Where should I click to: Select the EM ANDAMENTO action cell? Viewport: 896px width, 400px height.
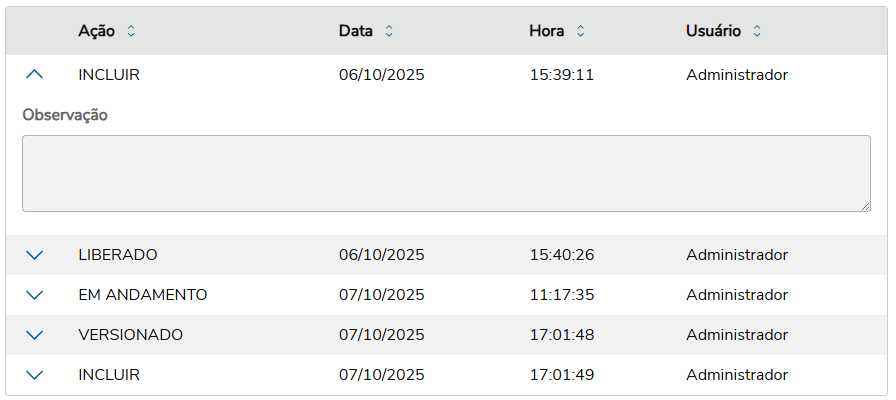(x=143, y=295)
